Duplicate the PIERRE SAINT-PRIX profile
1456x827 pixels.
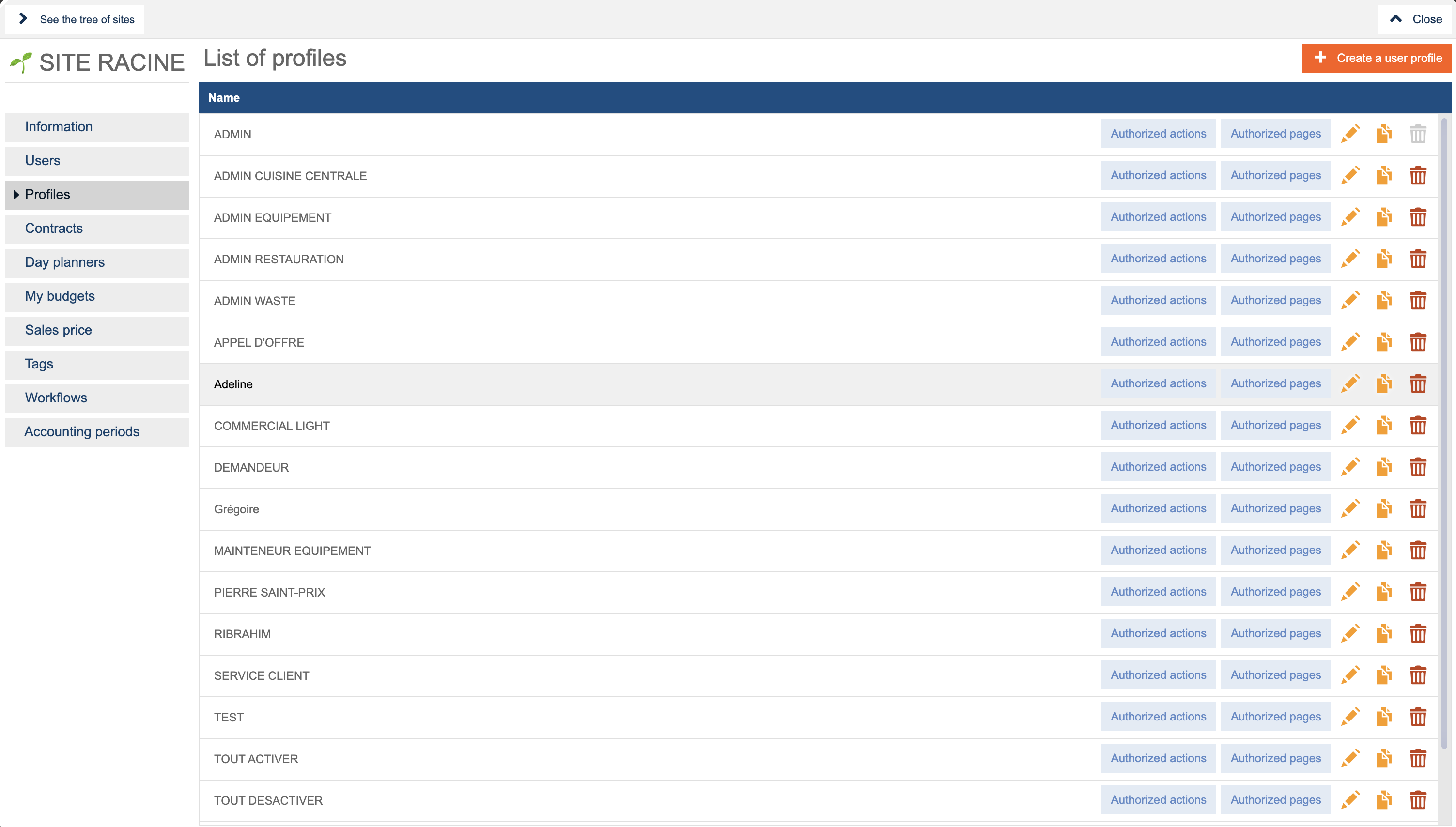[x=1384, y=592]
